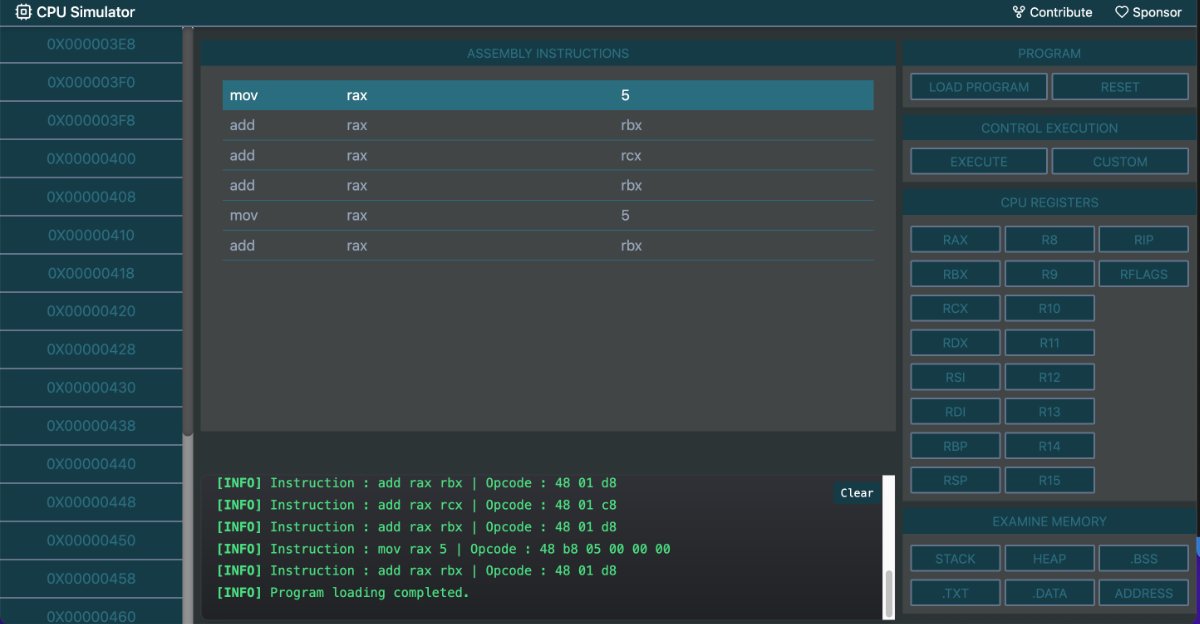Select the RSP register button

(x=955, y=480)
